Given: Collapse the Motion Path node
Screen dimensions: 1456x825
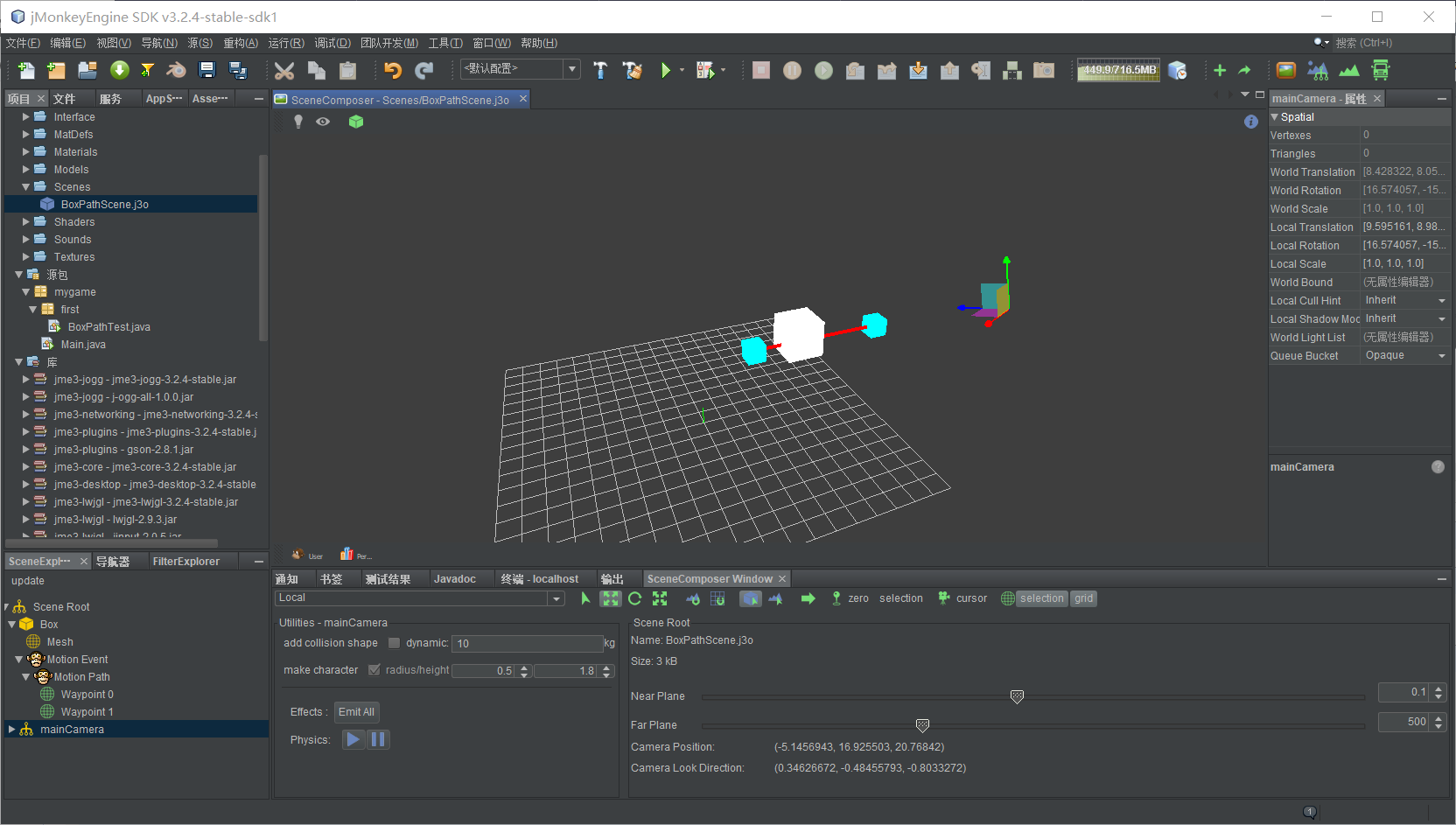Looking at the screenshot, I should pos(25,676).
